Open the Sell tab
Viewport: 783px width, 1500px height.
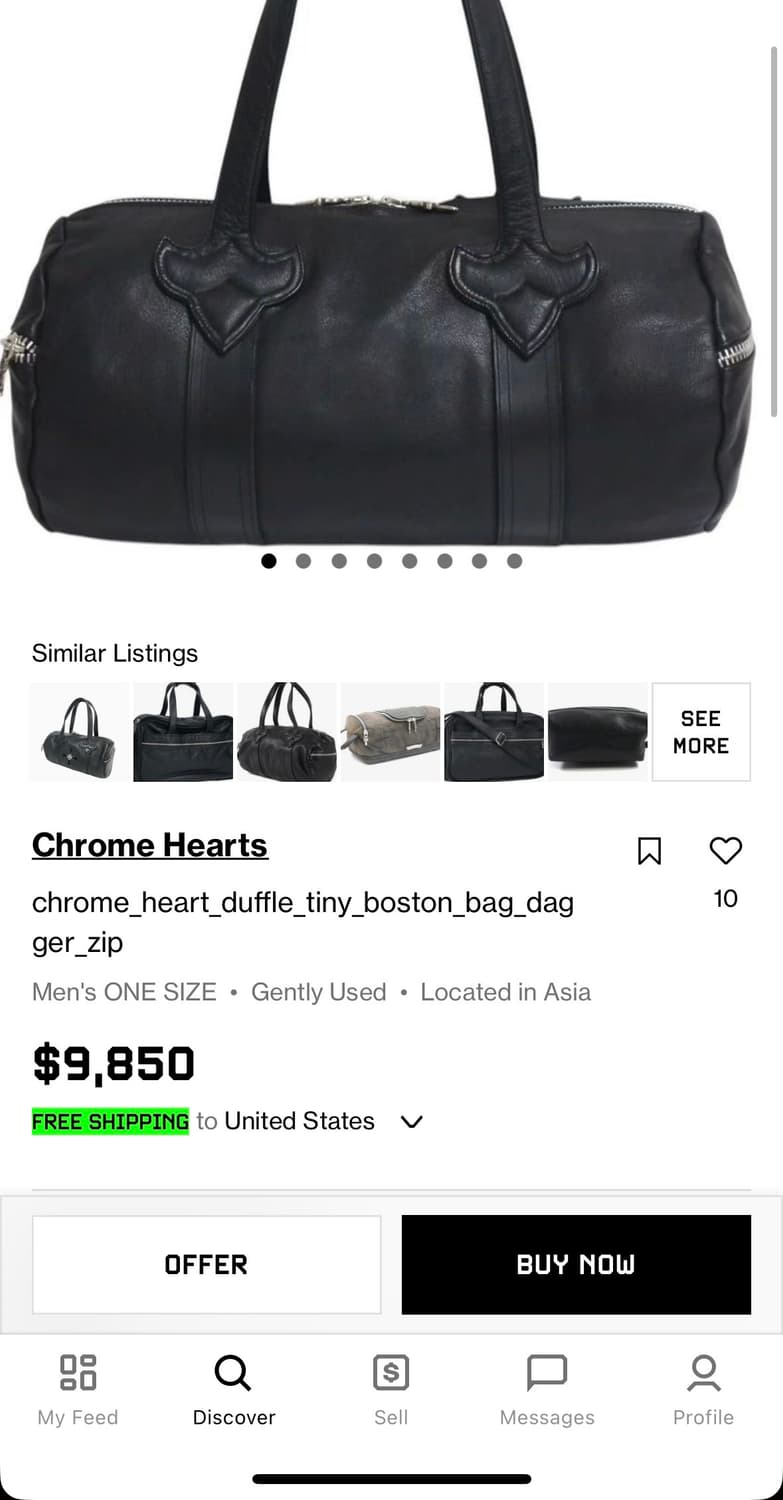coord(391,1389)
